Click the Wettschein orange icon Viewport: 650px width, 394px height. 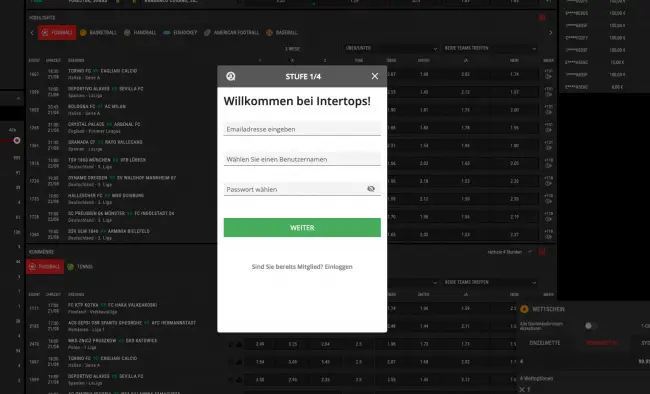click(524, 309)
